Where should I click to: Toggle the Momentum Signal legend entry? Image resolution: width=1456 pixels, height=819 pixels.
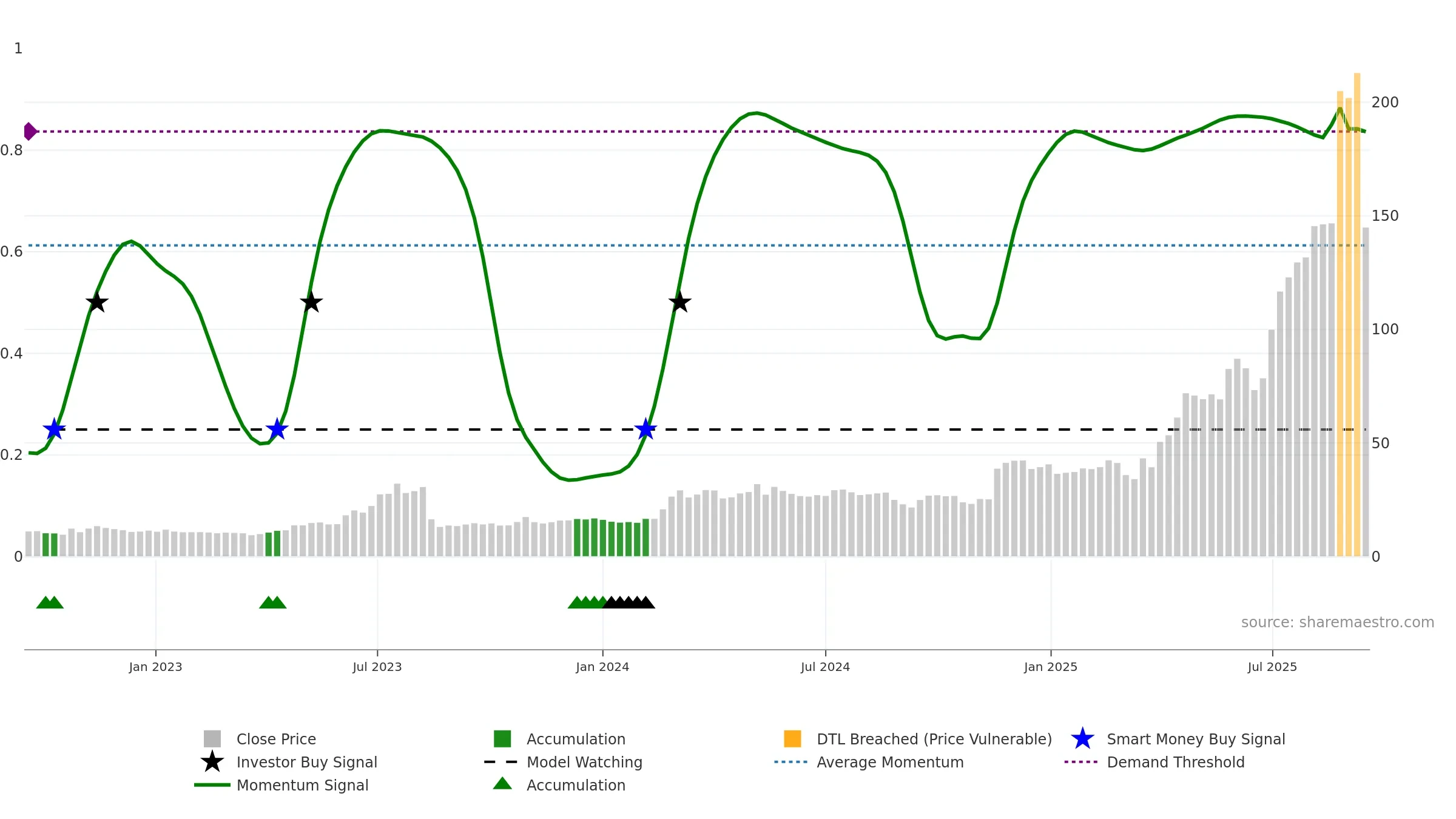coord(302,785)
